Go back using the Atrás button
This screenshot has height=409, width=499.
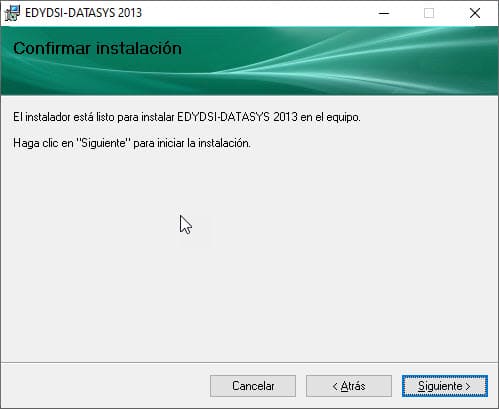click(x=349, y=386)
